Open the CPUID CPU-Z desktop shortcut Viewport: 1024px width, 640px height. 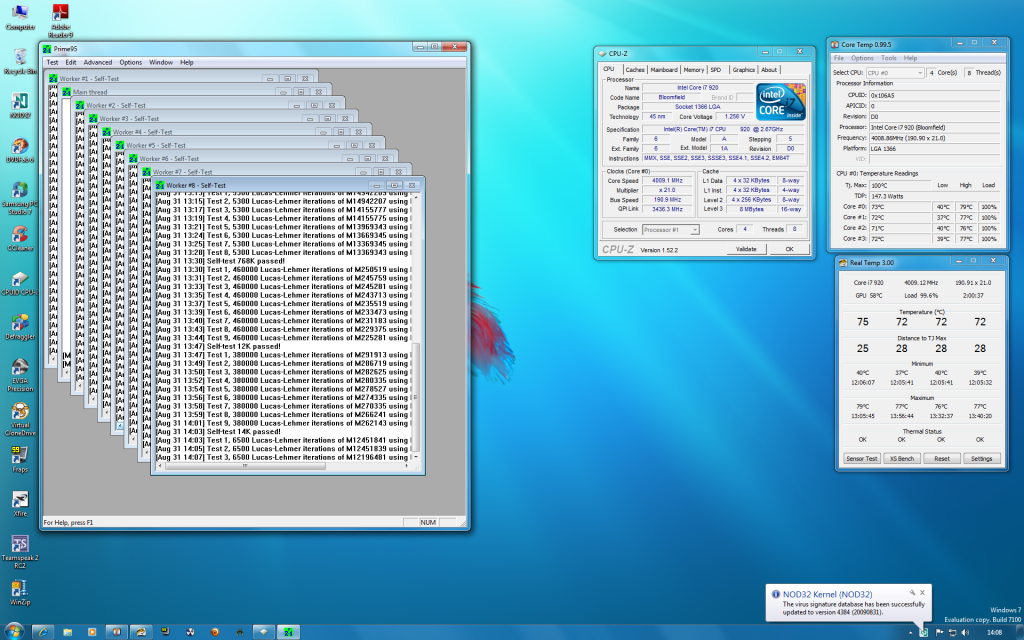click(20, 283)
